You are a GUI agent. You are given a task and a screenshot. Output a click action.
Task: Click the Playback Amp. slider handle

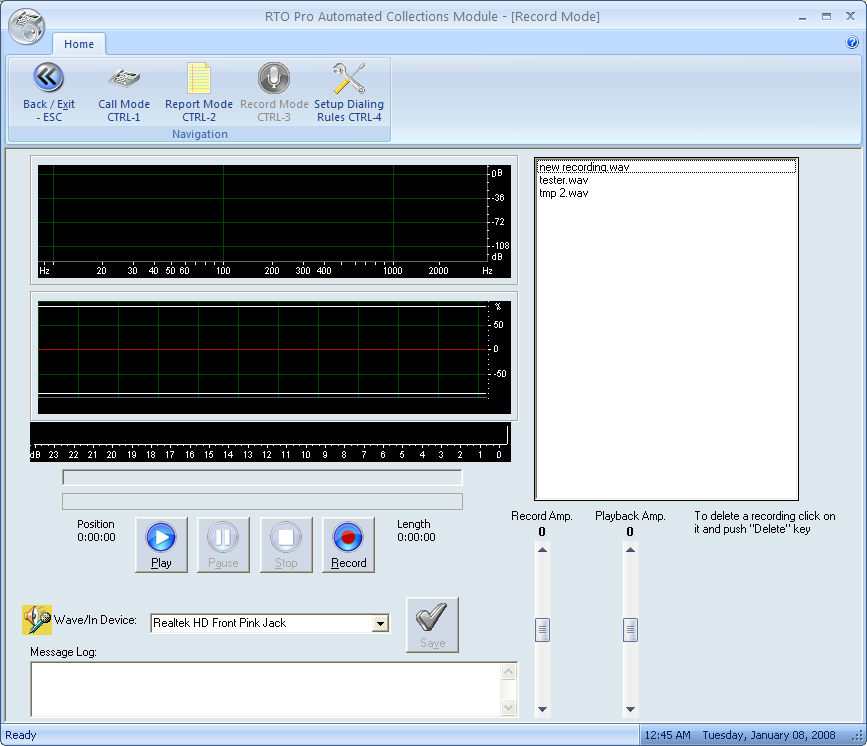point(630,629)
